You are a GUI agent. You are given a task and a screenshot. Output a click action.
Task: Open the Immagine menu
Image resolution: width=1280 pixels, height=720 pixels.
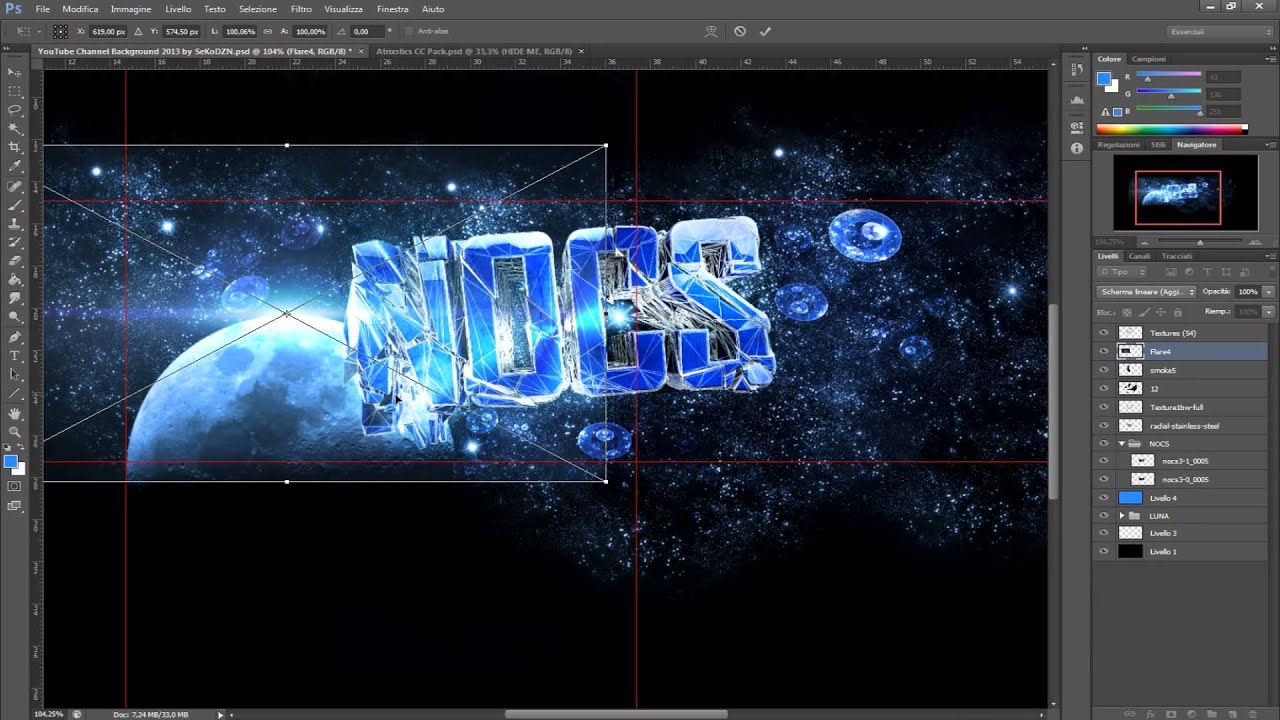pyautogui.click(x=131, y=9)
